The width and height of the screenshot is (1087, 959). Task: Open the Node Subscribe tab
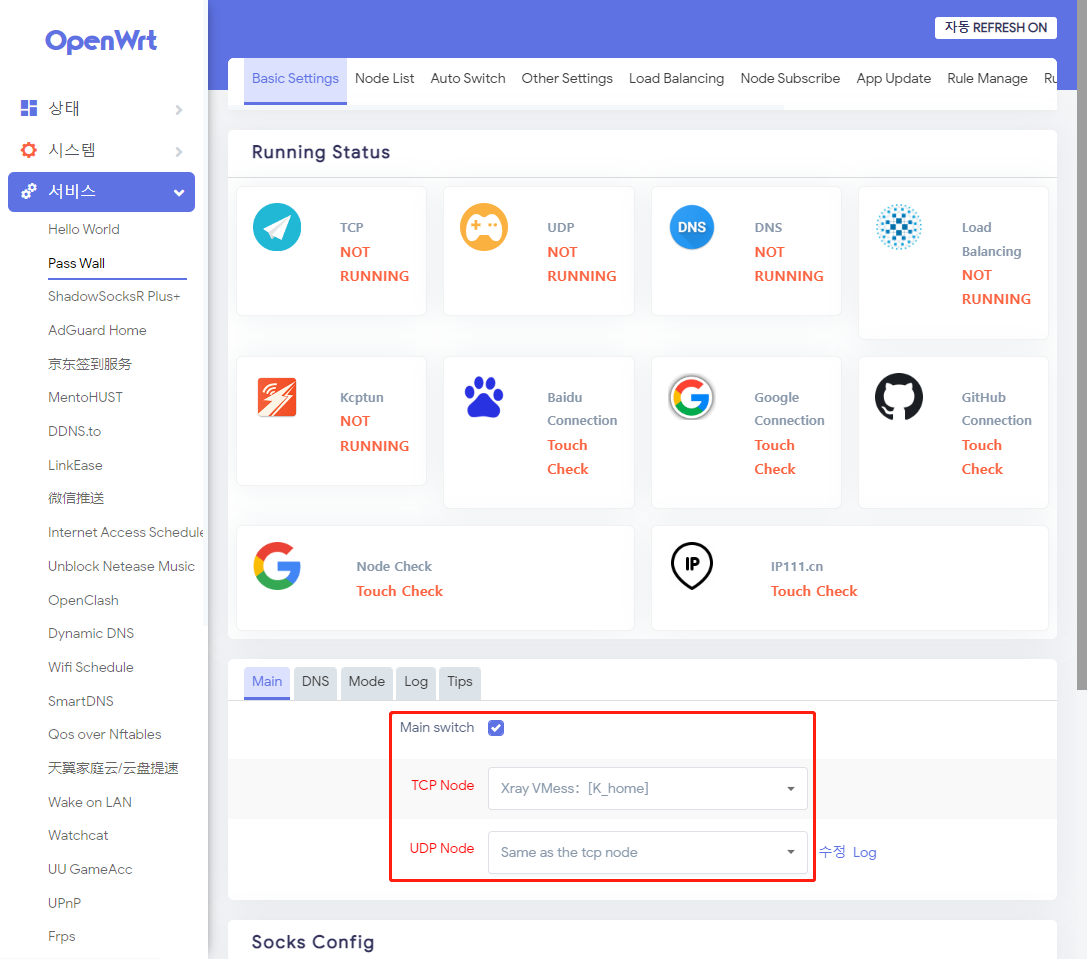pos(790,78)
